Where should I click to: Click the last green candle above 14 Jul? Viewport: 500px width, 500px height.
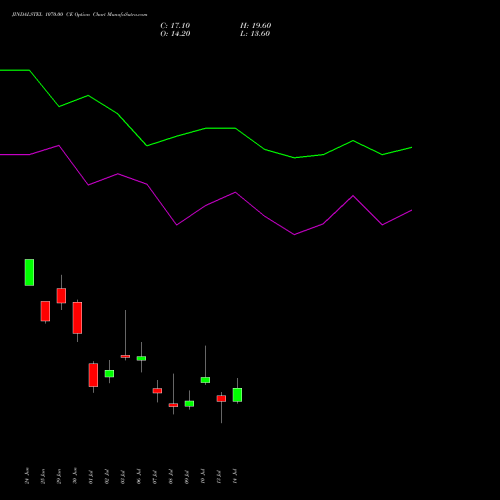(237, 395)
